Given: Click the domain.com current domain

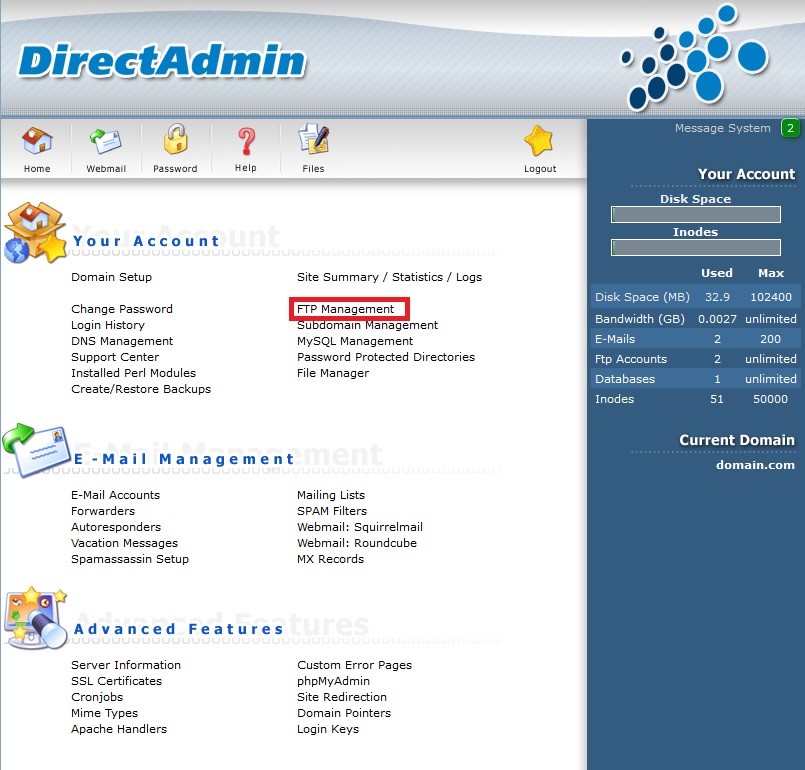Looking at the screenshot, I should click(755, 465).
